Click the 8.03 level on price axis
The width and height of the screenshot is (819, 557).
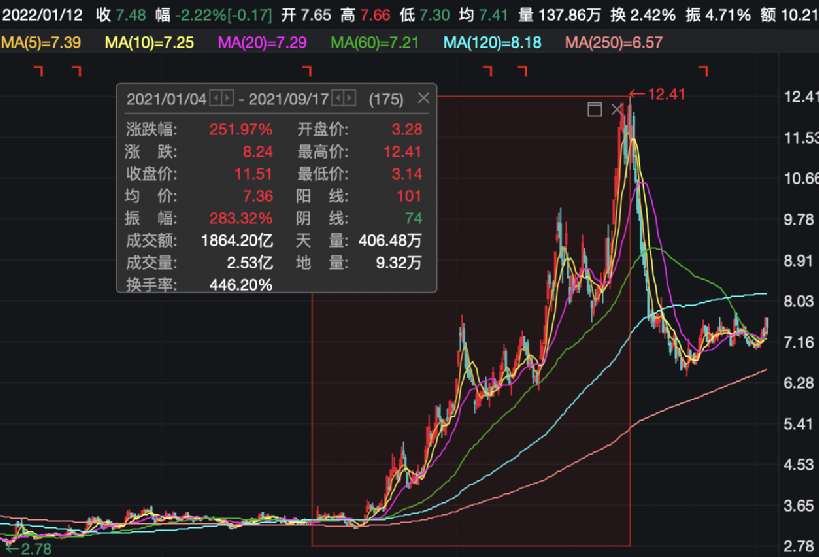(x=799, y=301)
